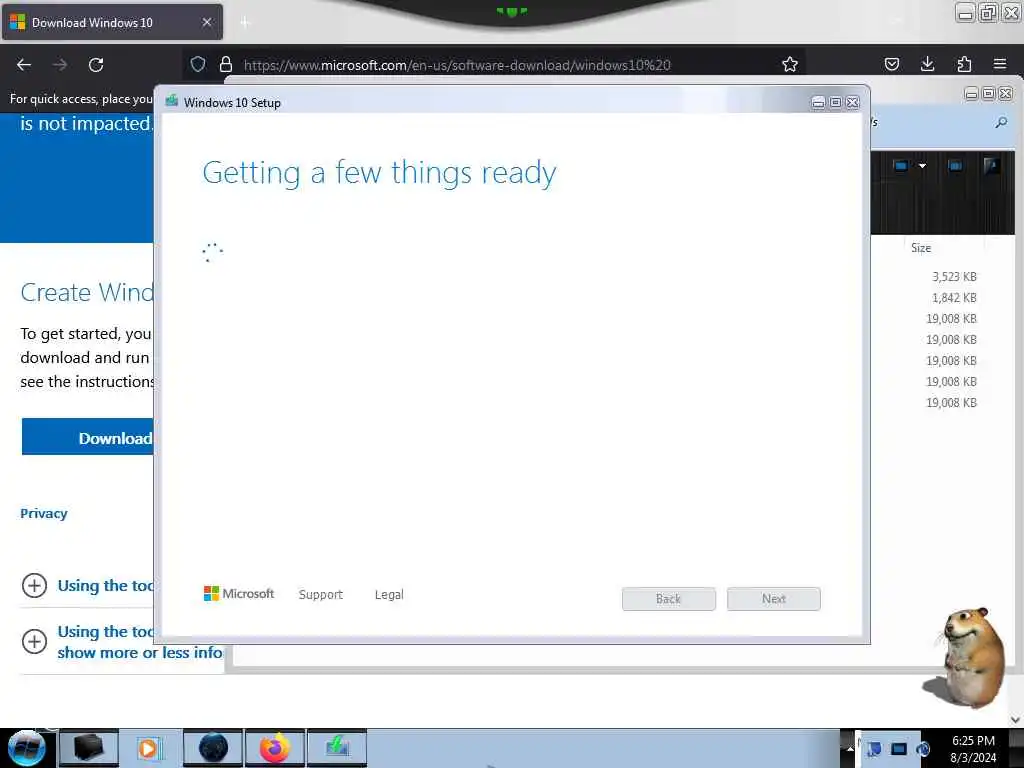Switch to Firefox in the taskbar
Viewport: 1024px width, 768px height.
[x=275, y=748]
